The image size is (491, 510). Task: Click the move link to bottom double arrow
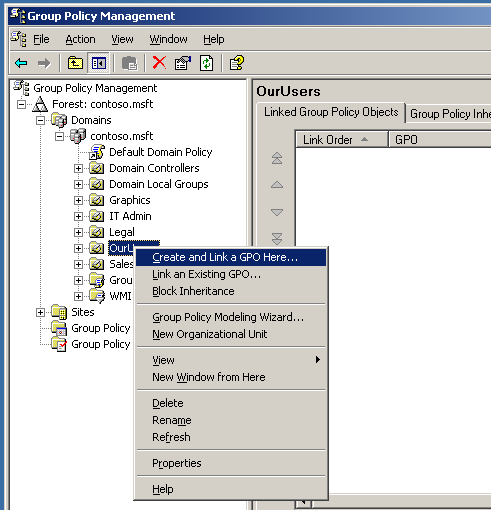(277, 239)
